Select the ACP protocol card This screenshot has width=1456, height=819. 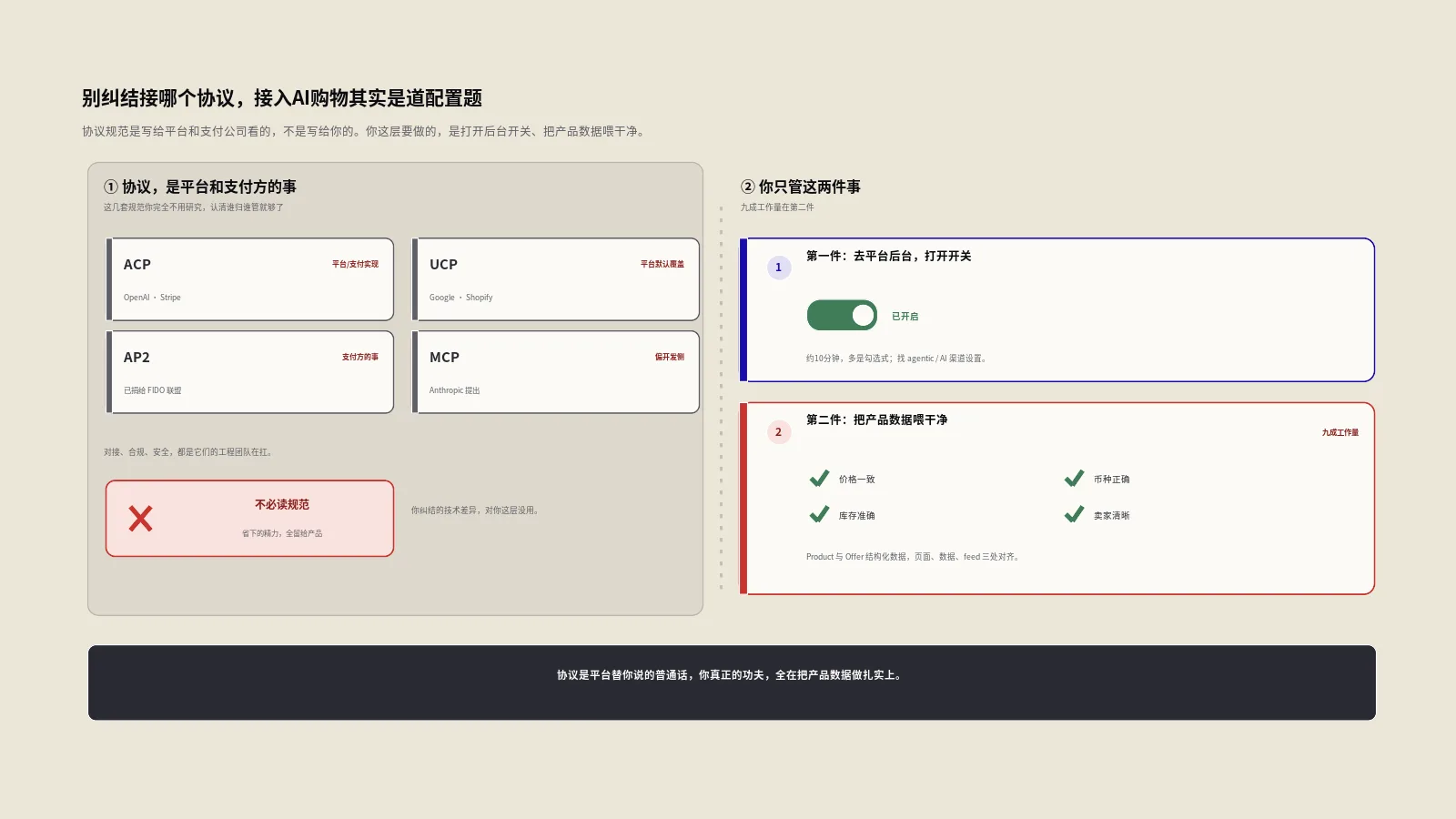pos(250,279)
